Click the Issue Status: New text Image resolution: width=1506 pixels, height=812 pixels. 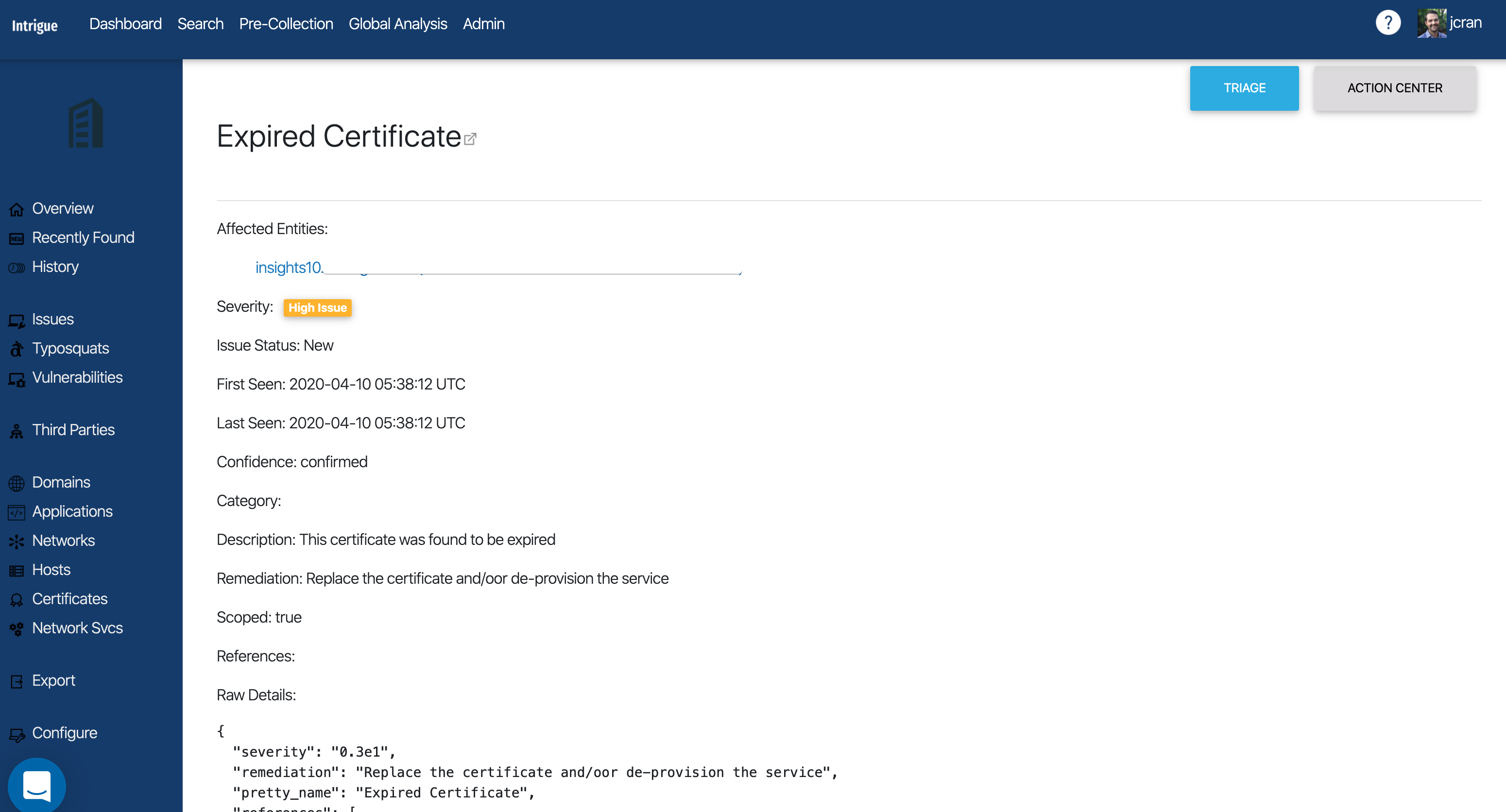pyautogui.click(x=275, y=345)
